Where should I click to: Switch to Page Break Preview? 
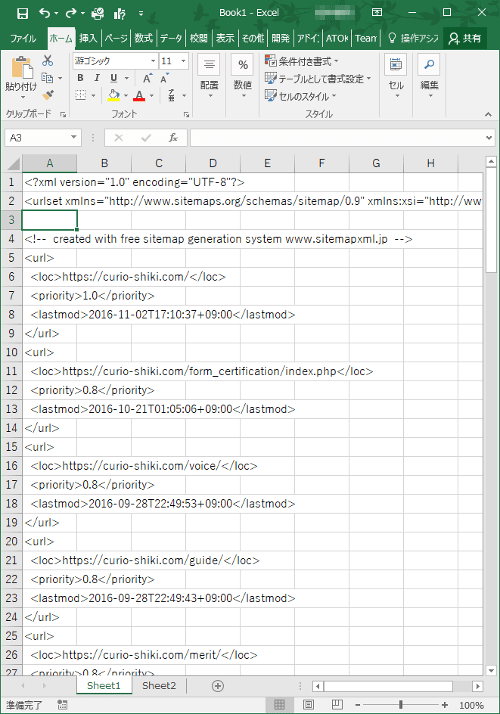point(337,705)
